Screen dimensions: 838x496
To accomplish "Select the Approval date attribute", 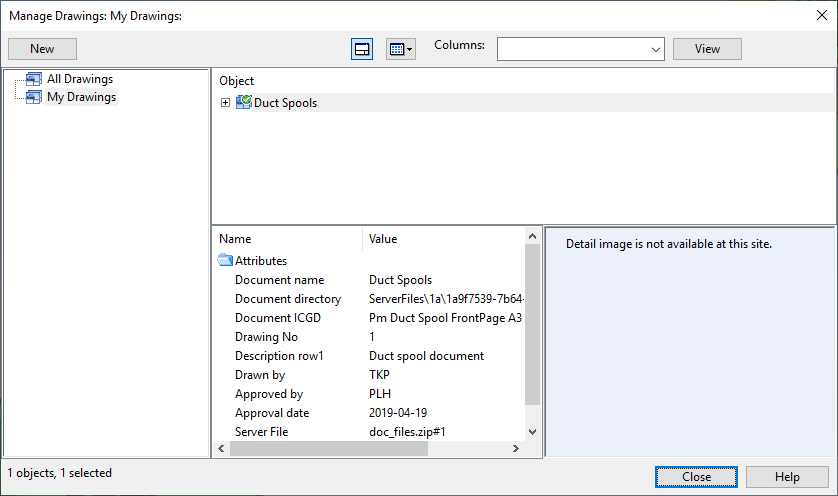I will click(272, 413).
